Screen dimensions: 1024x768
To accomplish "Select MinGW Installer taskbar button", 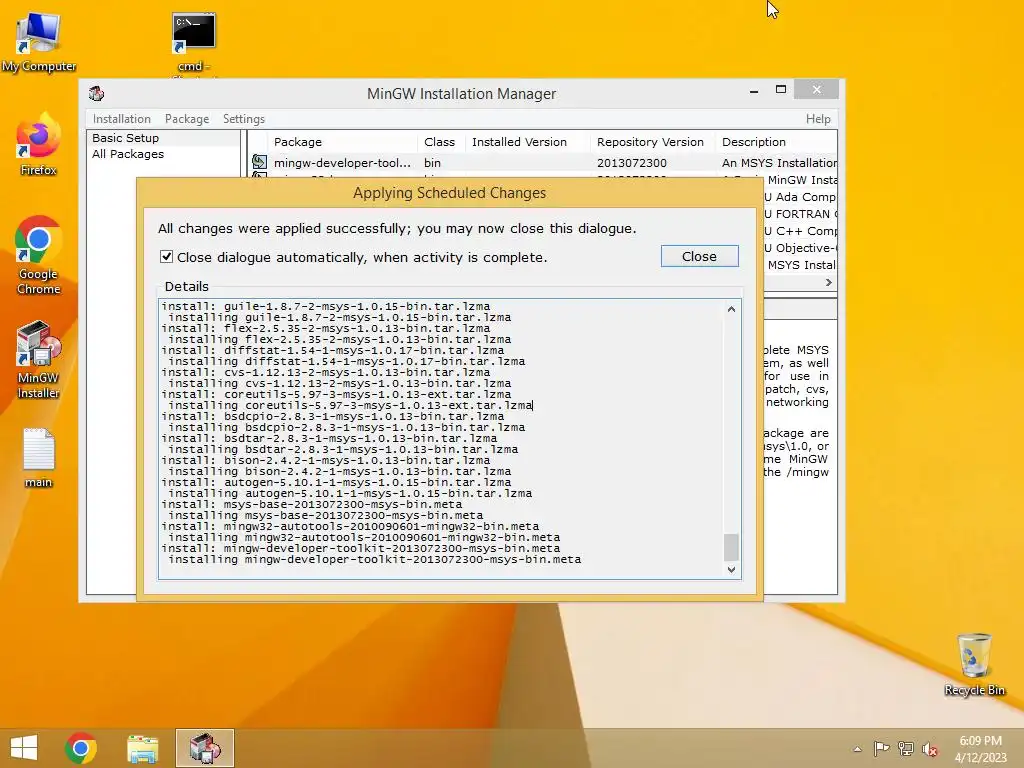I will pos(204,748).
